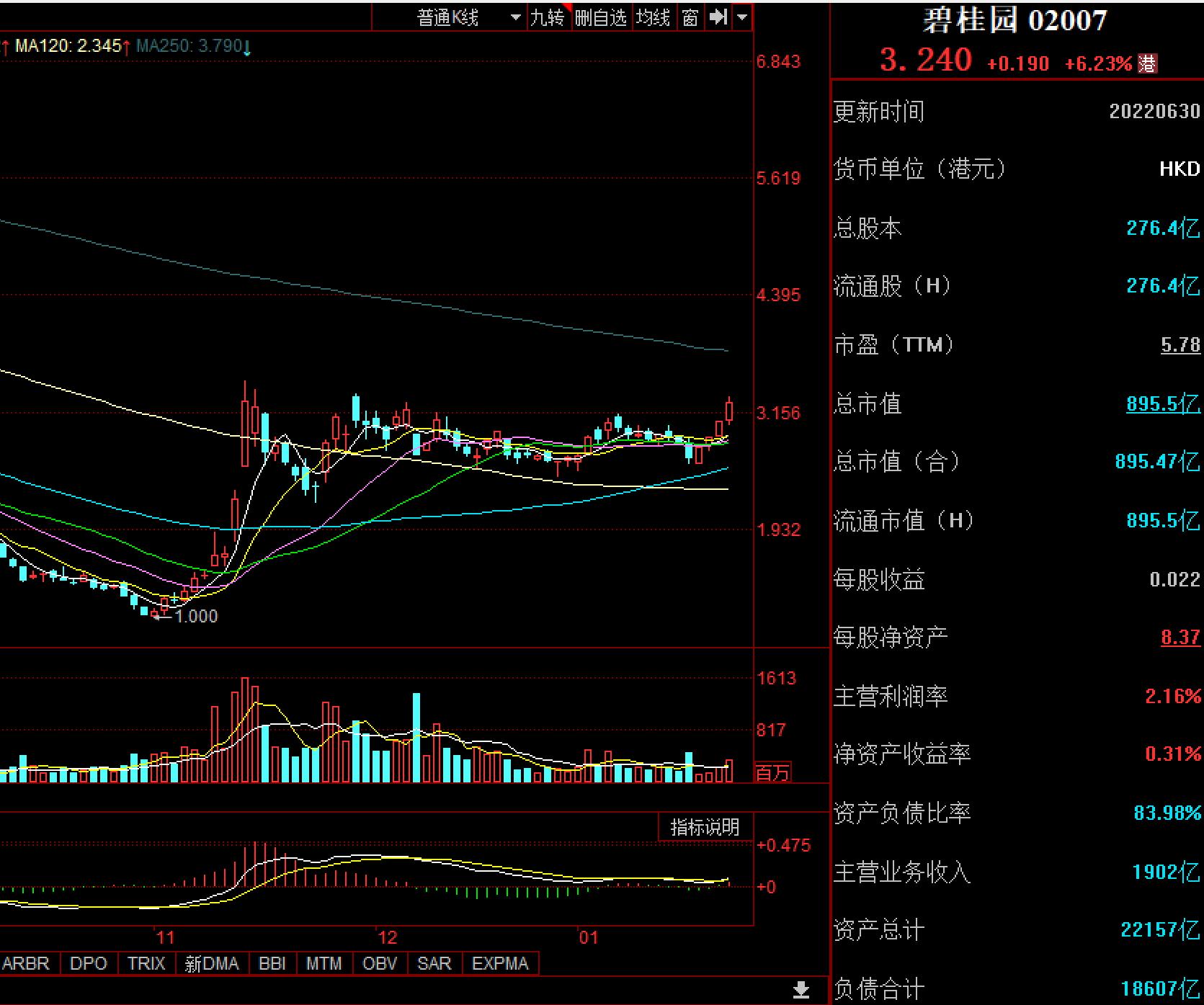Select the TRIX indicator tab
The height and width of the screenshot is (1005, 1204).
tap(146, 963)
